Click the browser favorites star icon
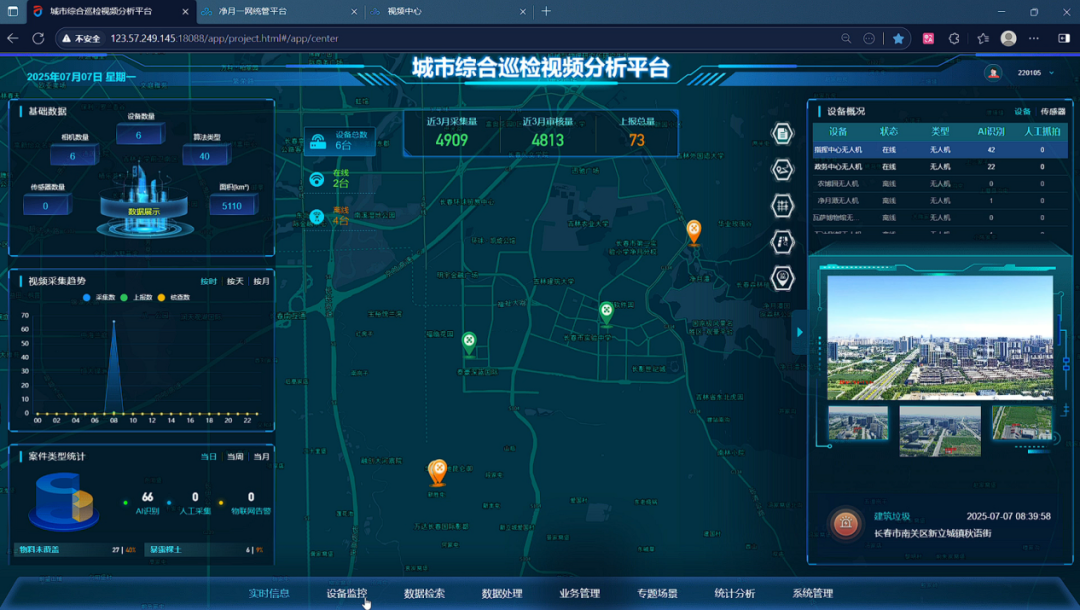1080x610 pixels. pyautogui.click(x=898, y=39)
